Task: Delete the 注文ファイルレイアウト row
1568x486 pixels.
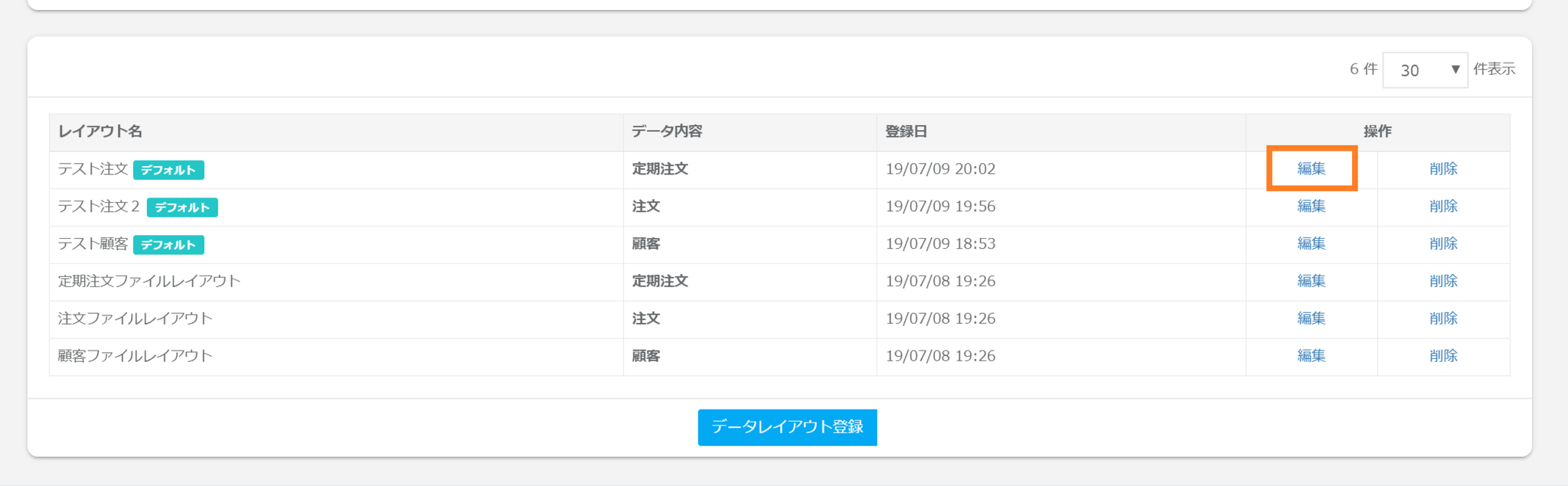Action: (1443, 319)
